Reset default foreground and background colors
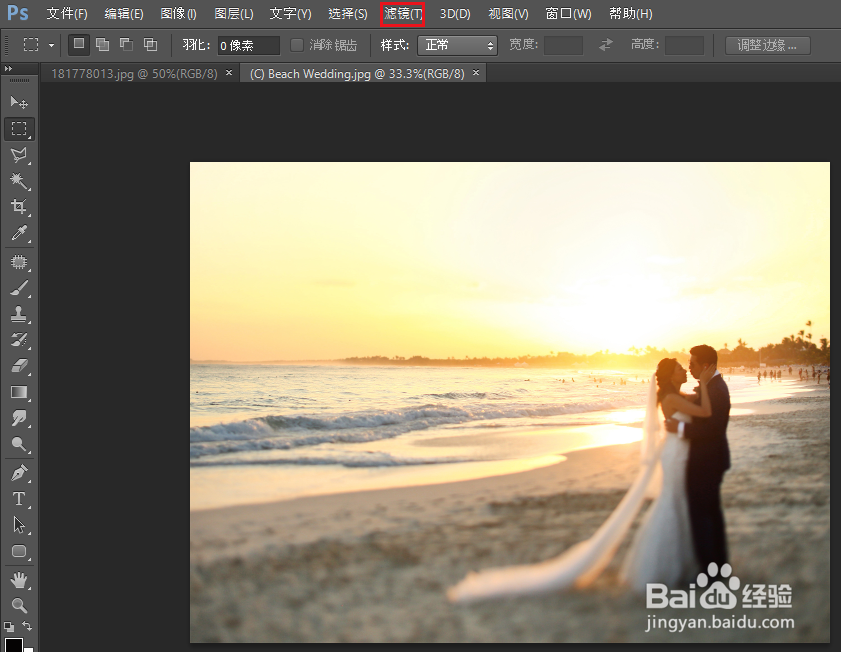 pos(9,626)
